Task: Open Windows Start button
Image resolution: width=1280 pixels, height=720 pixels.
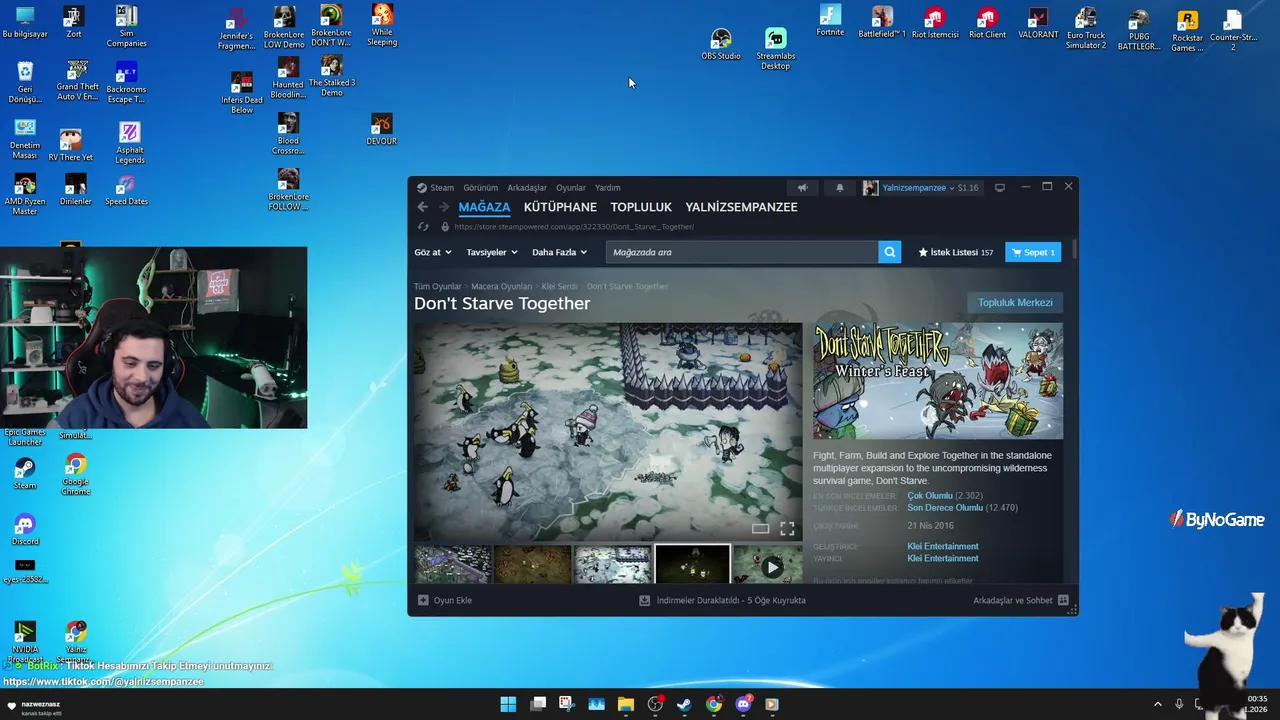Action: [x=508, y=704]
